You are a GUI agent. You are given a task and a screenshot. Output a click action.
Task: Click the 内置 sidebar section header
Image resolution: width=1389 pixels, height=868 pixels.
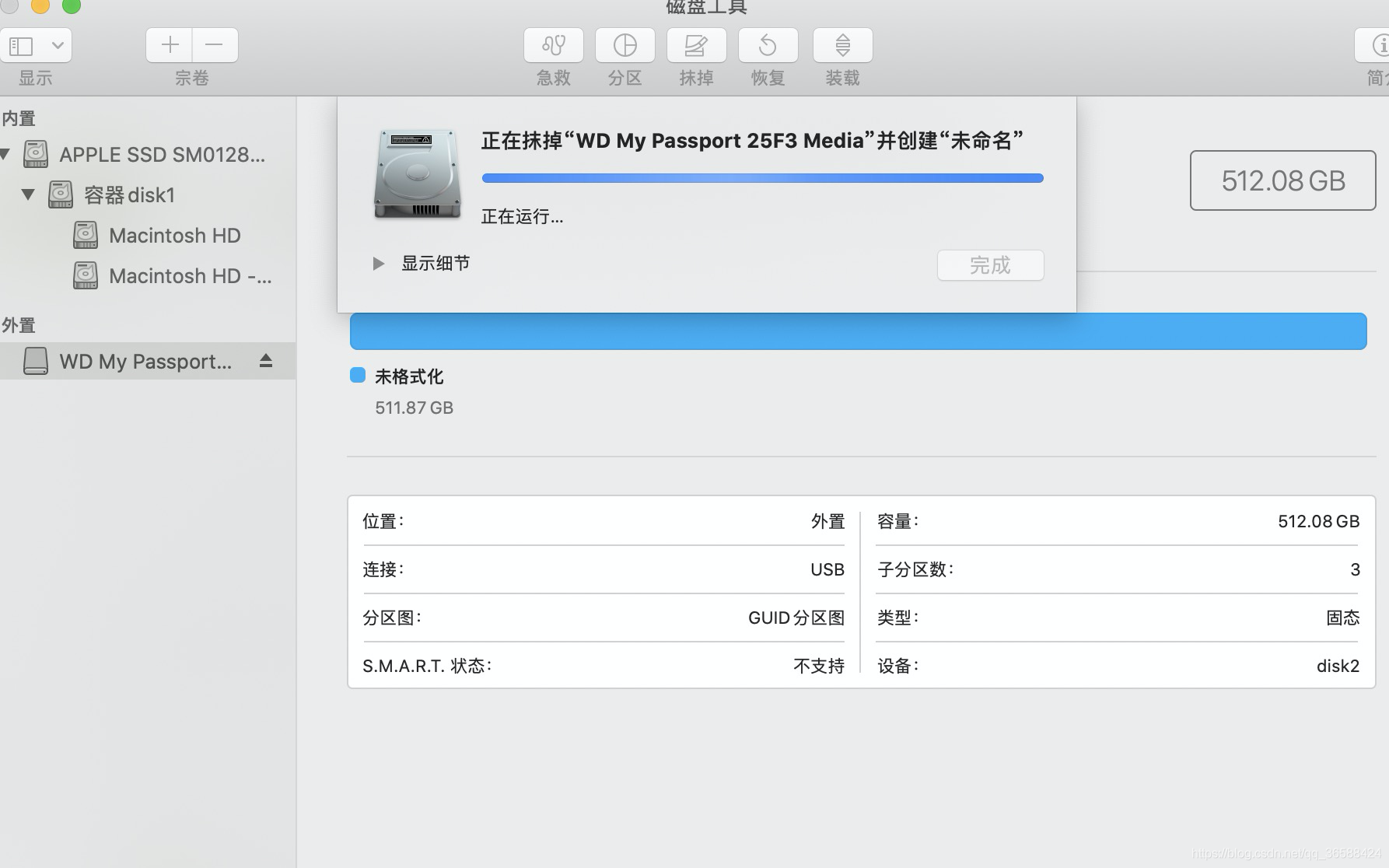(19, 118)
